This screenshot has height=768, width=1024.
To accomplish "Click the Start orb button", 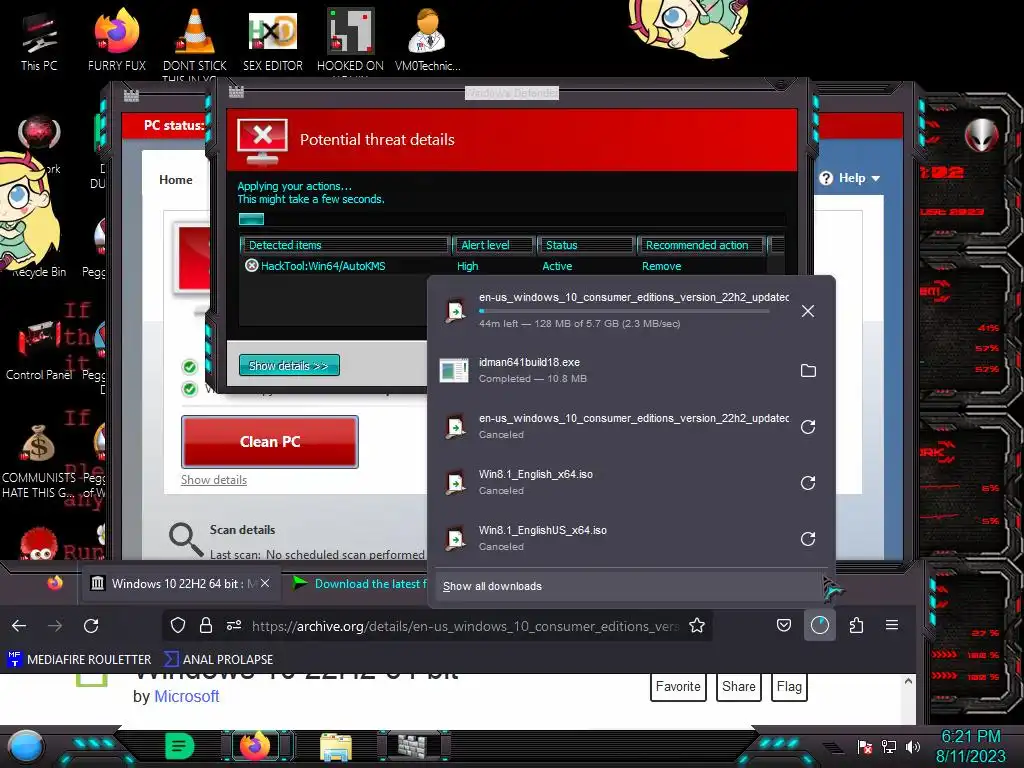I will (26, 746).
